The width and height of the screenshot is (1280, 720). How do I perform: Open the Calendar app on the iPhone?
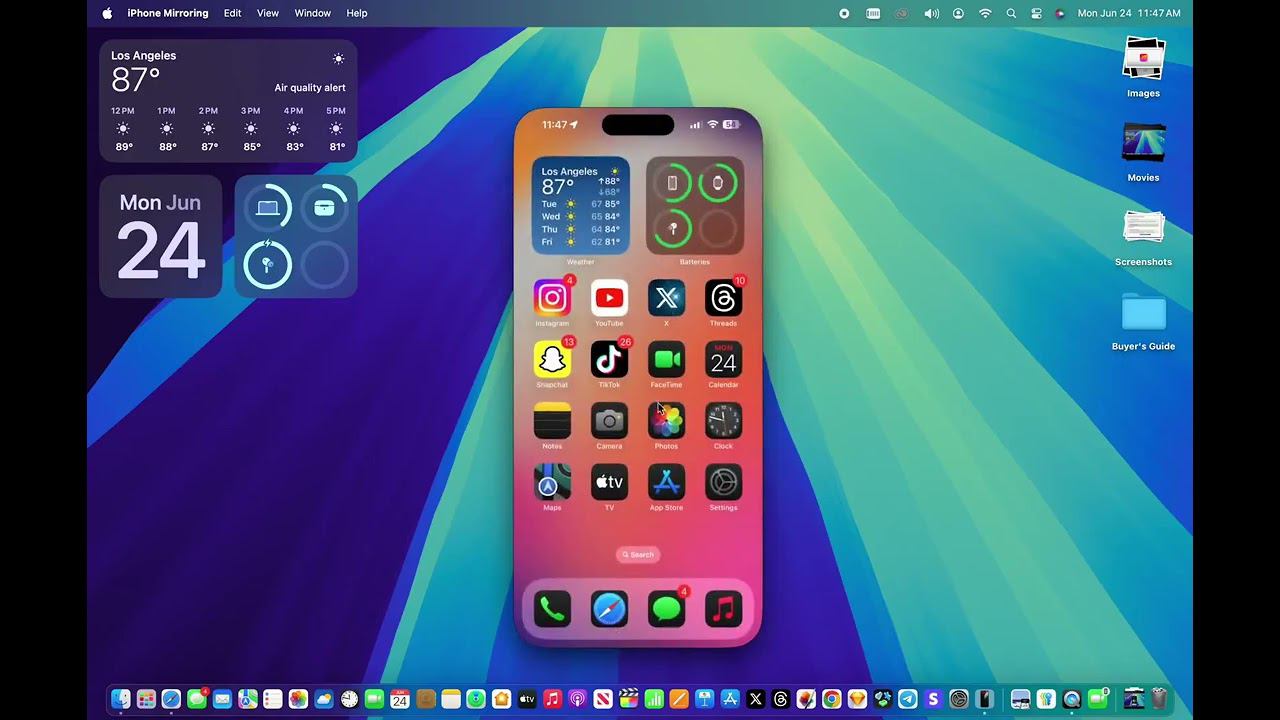pos(723,360)
